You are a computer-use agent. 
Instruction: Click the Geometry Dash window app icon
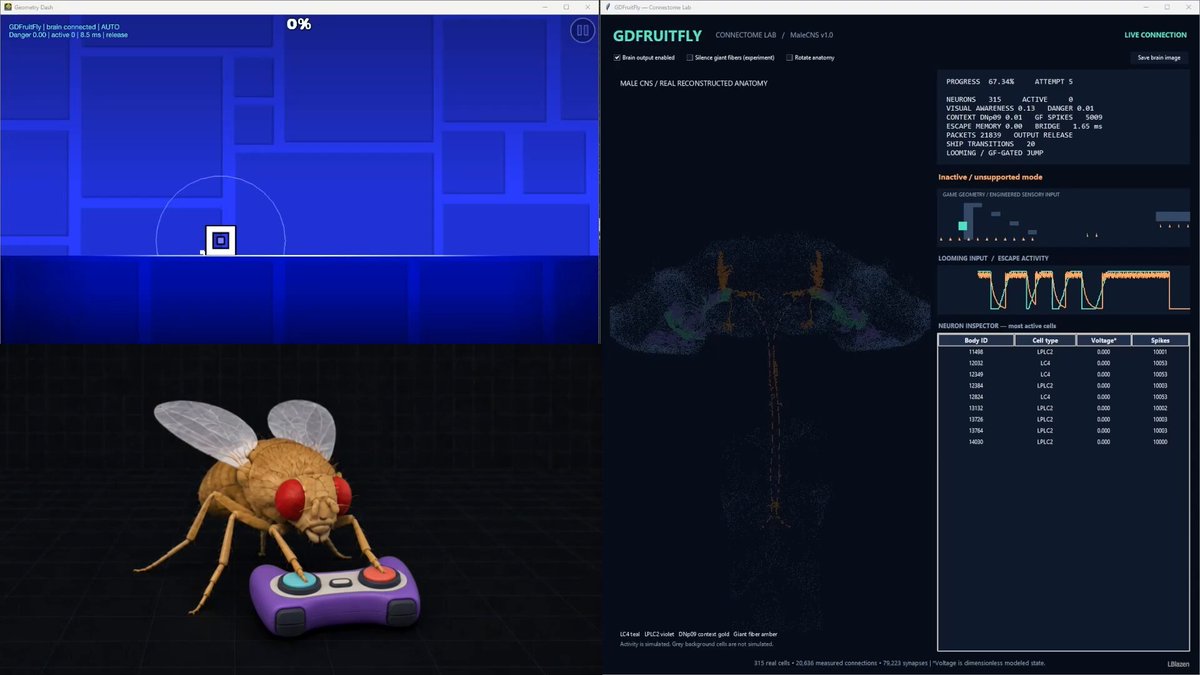7,7
